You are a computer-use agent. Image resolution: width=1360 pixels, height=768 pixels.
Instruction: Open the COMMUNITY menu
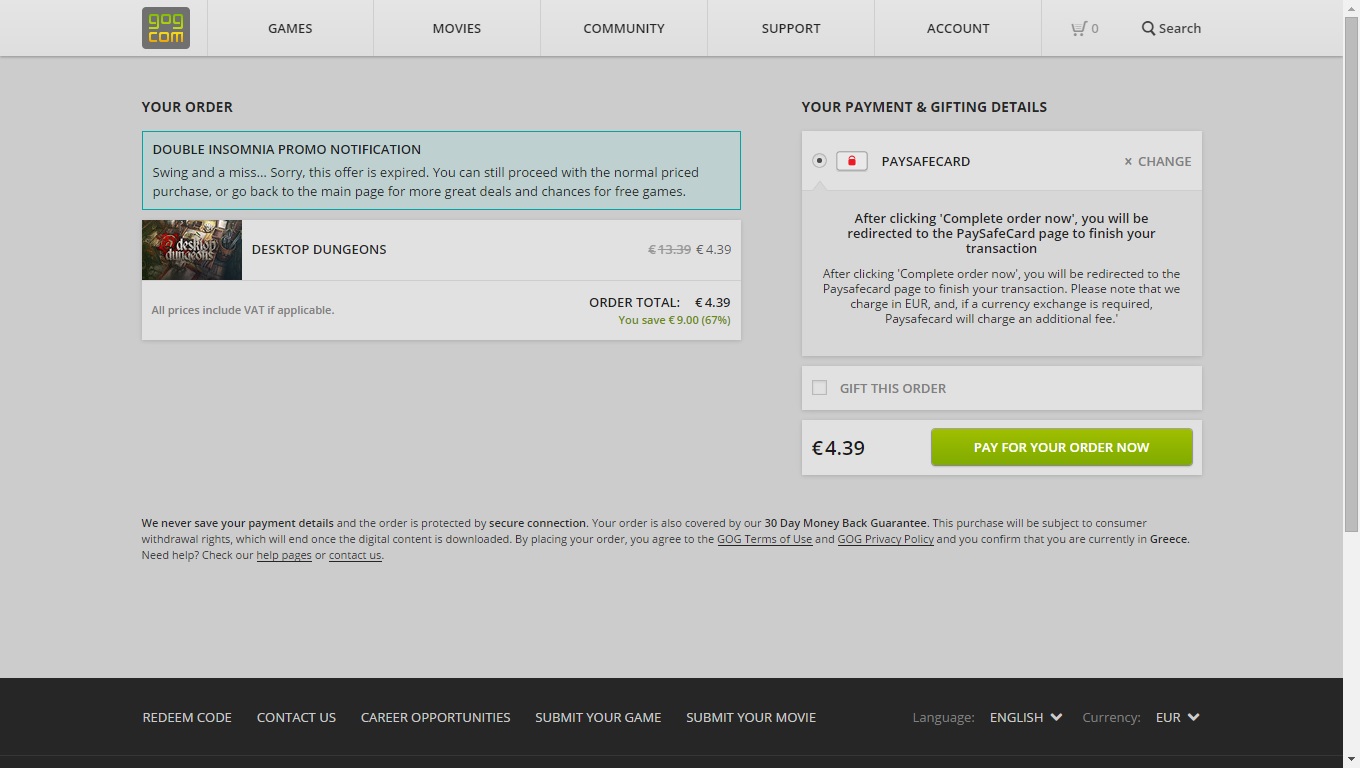(x=624, y=28)
